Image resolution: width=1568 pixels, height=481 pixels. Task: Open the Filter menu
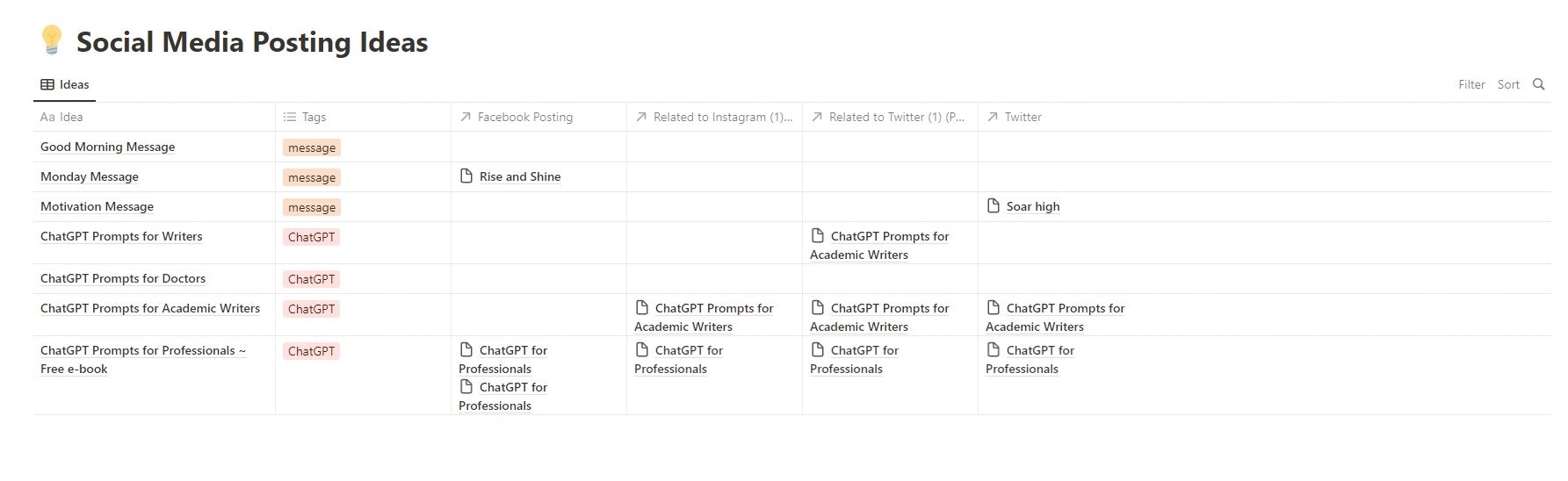[1471, 84]
